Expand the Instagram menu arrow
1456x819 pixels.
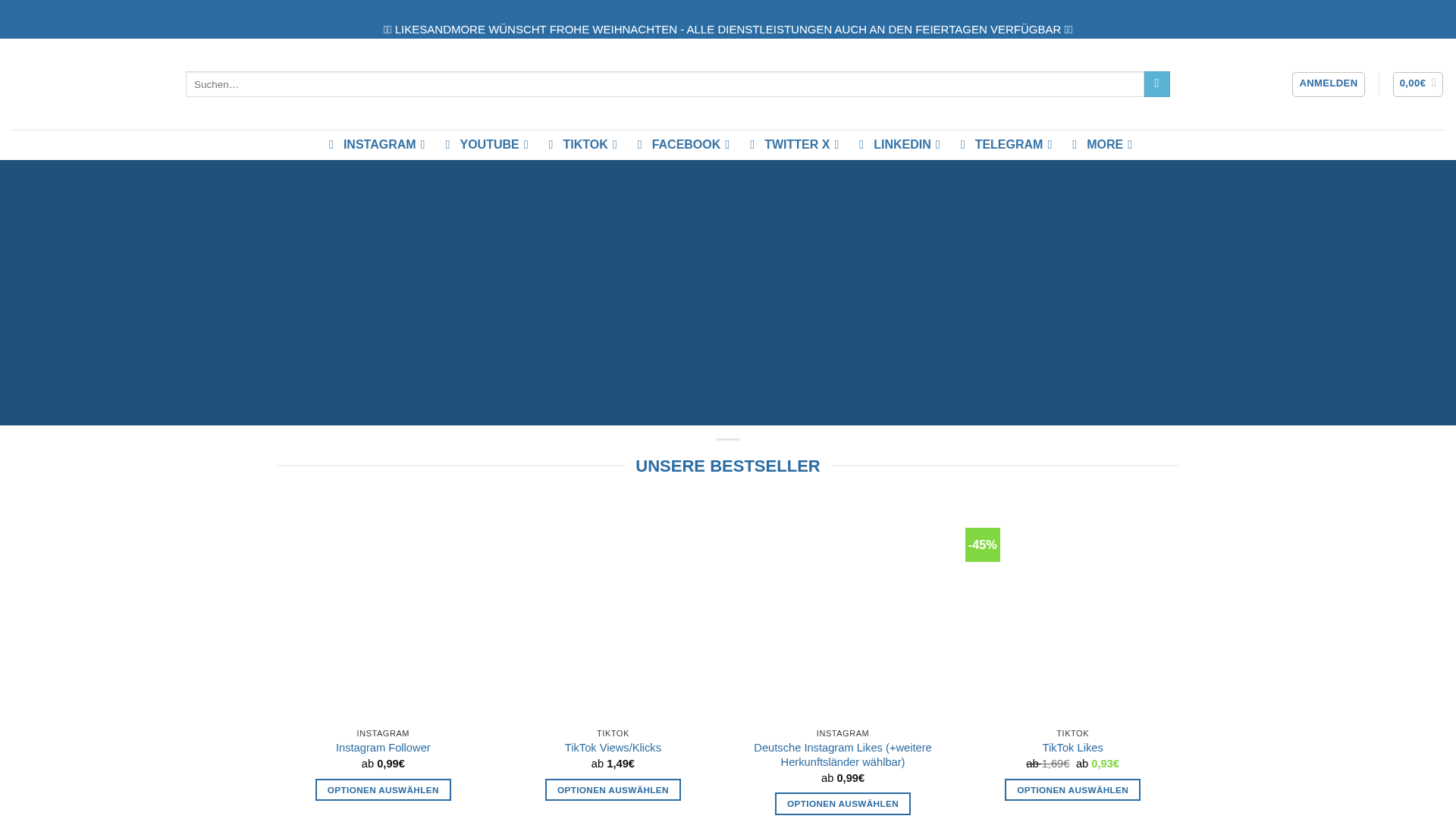(422, 145)
